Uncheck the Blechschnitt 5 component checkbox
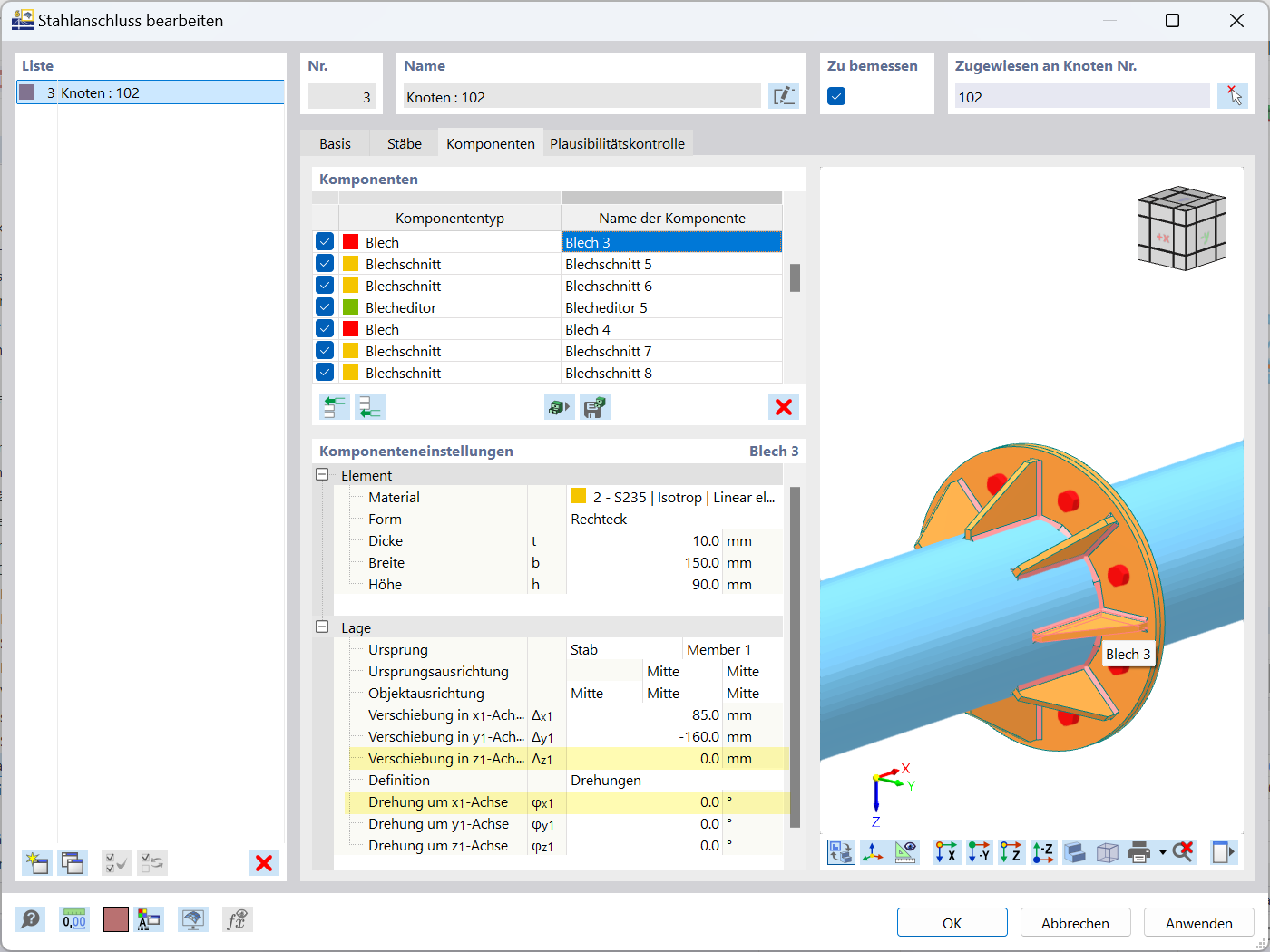 coord(325,263)
